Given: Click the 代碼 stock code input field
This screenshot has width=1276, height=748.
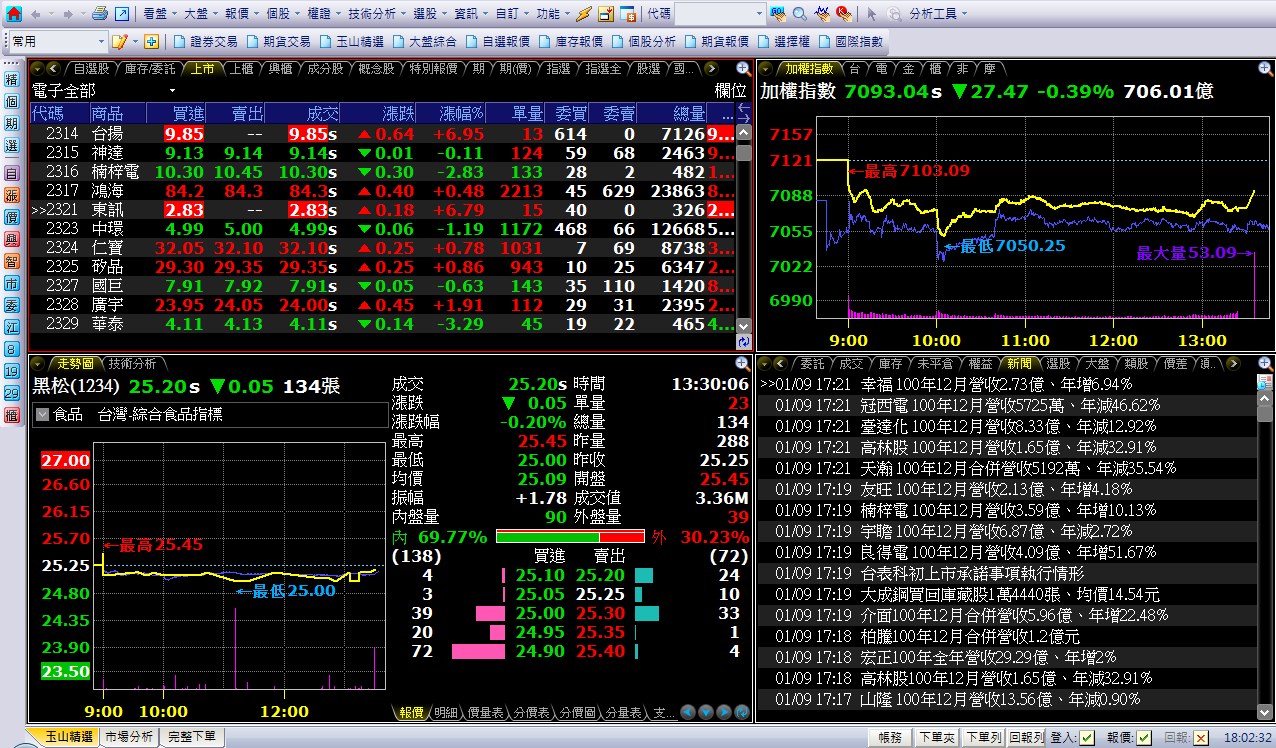Looking at the screenshot, I should (720, 14).
